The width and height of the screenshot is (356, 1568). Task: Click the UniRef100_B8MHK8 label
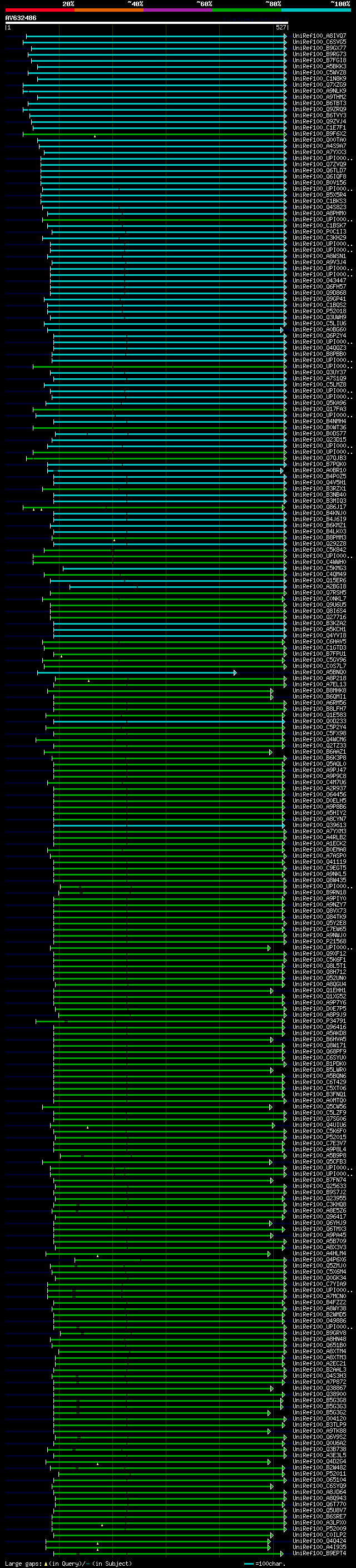tap(319, 691)
